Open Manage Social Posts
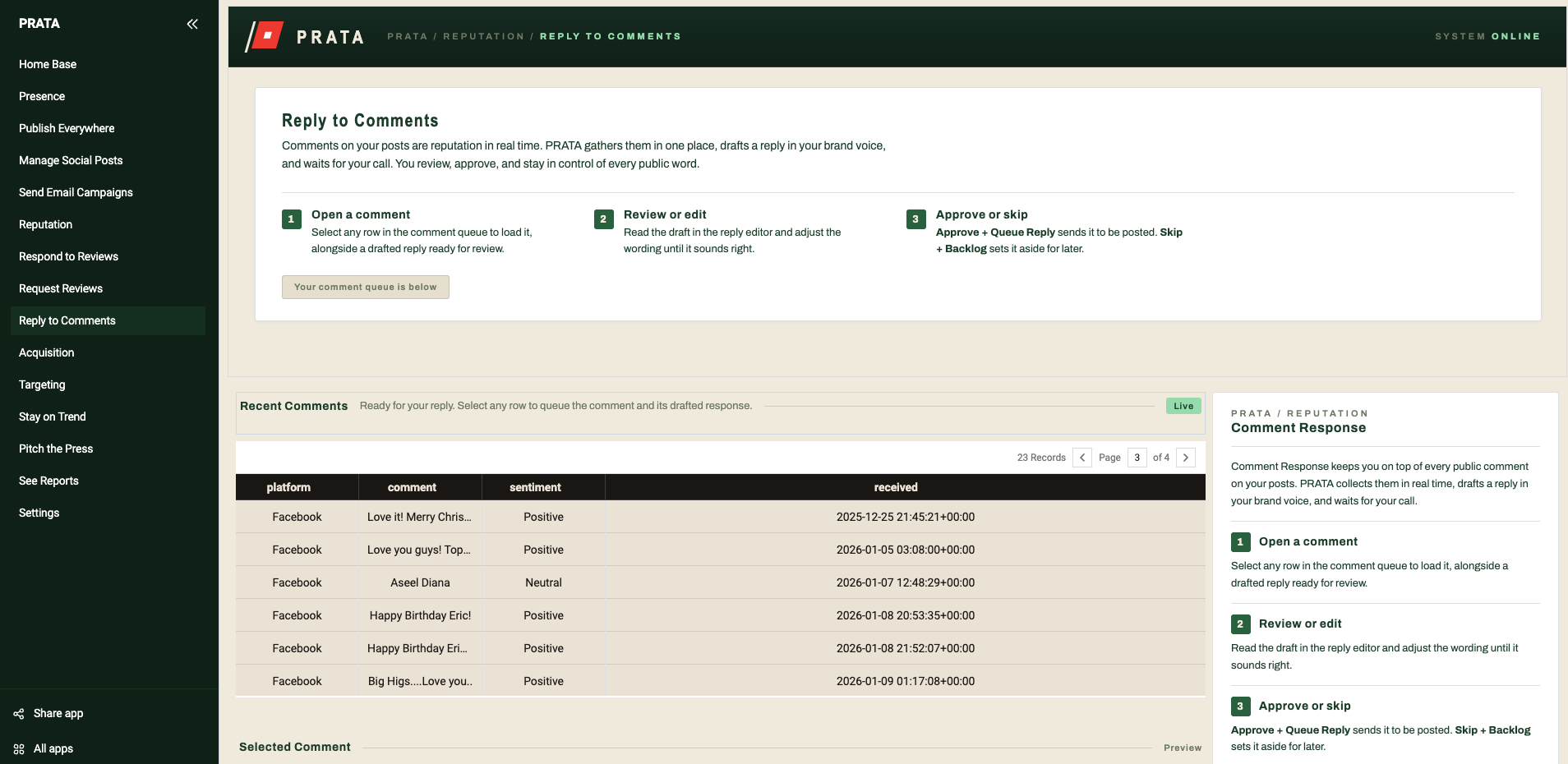 108,160
